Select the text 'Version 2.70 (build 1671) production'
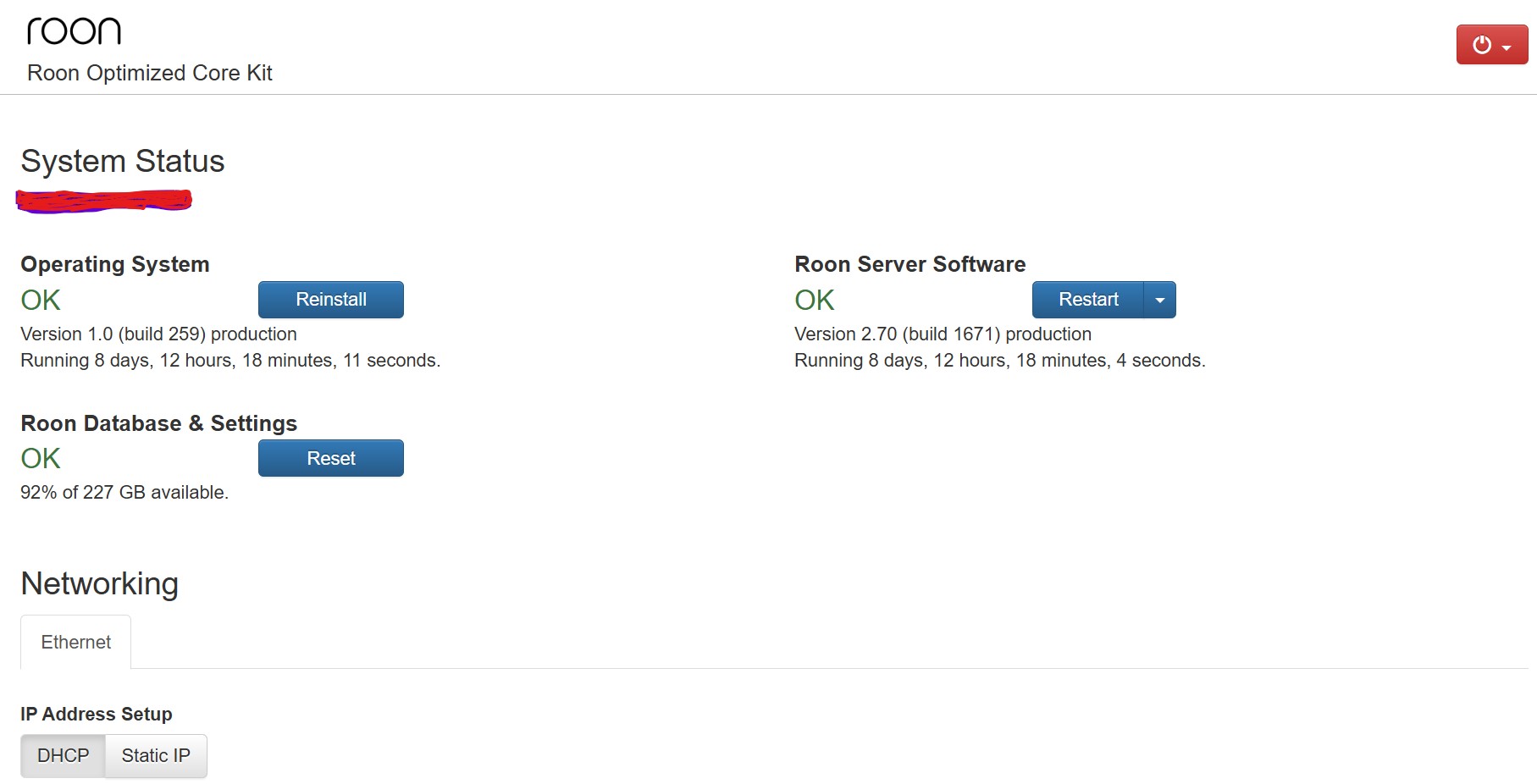Screen dimensions: 1537x784 (943, 334)
